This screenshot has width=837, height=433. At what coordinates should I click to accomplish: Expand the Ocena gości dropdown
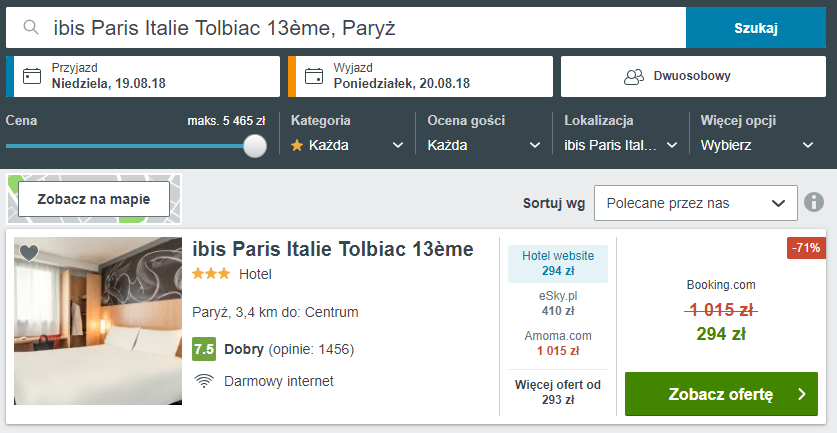484,145
